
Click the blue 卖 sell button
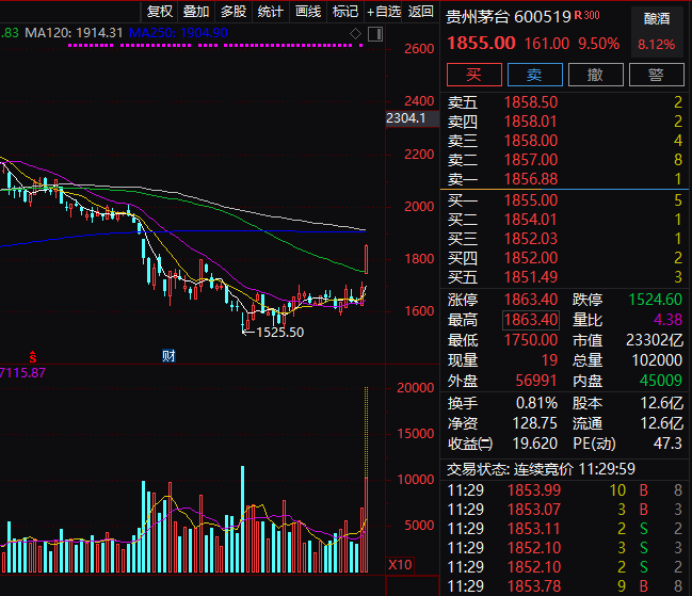(535, 75)
